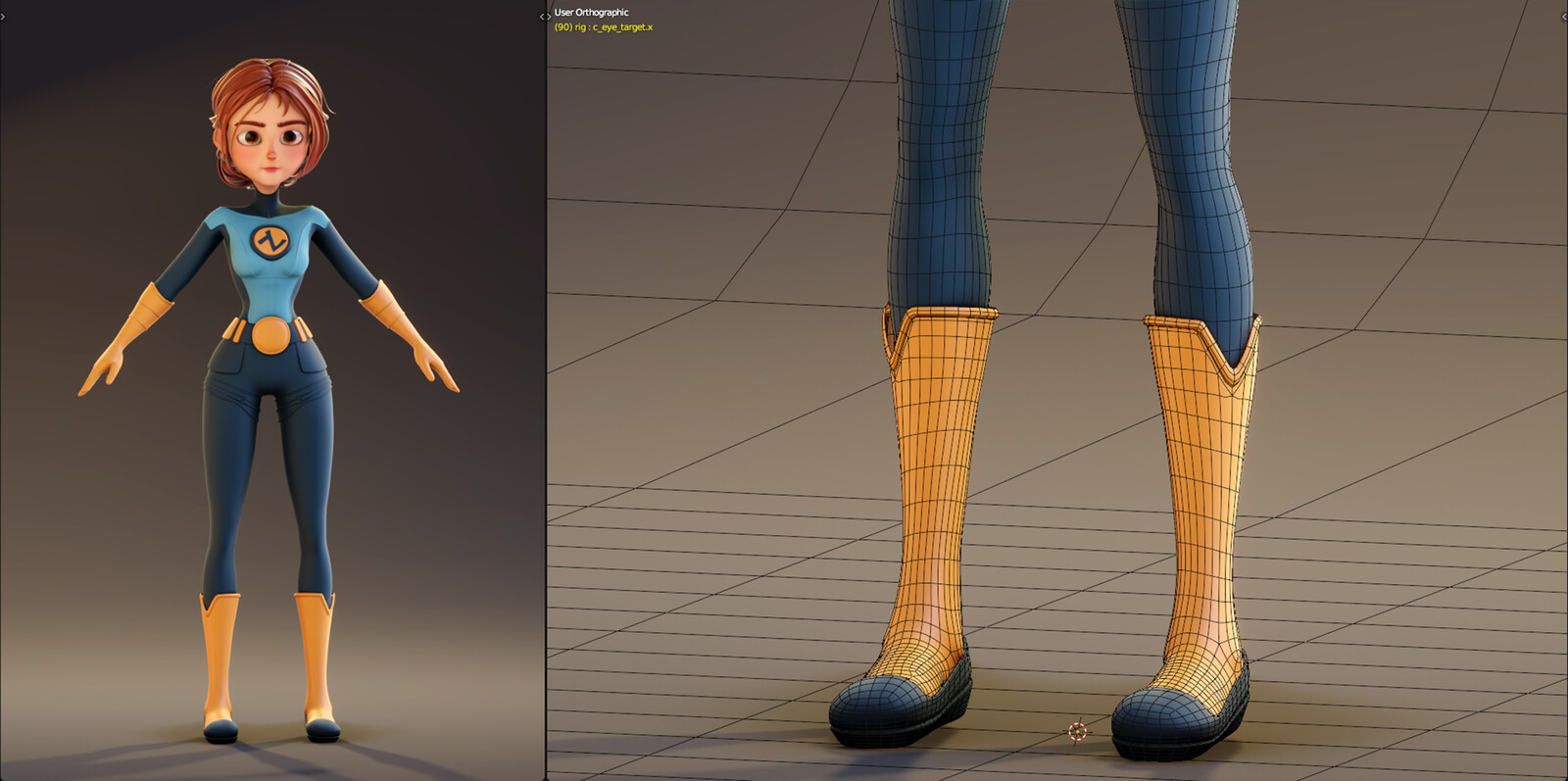The image size is (1568, 781).
Task: Click the red-white 3D cursor between the shoes
Action: [1078, 731]
